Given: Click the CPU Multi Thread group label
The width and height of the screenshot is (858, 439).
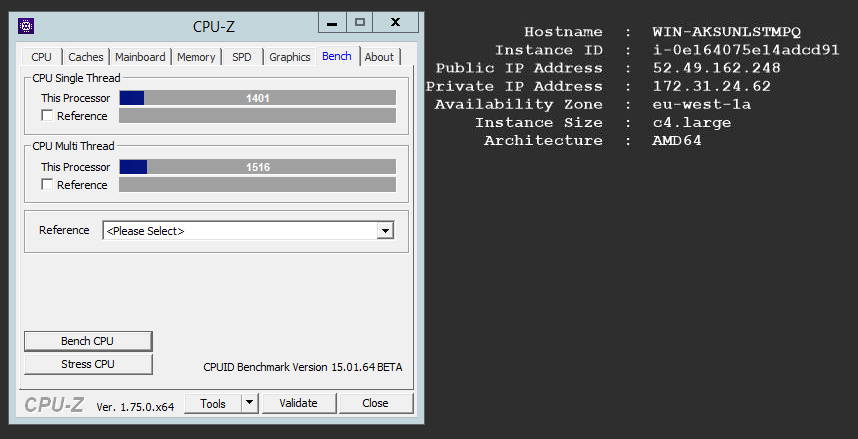Looking at the screenshot, I should (73, 146).
